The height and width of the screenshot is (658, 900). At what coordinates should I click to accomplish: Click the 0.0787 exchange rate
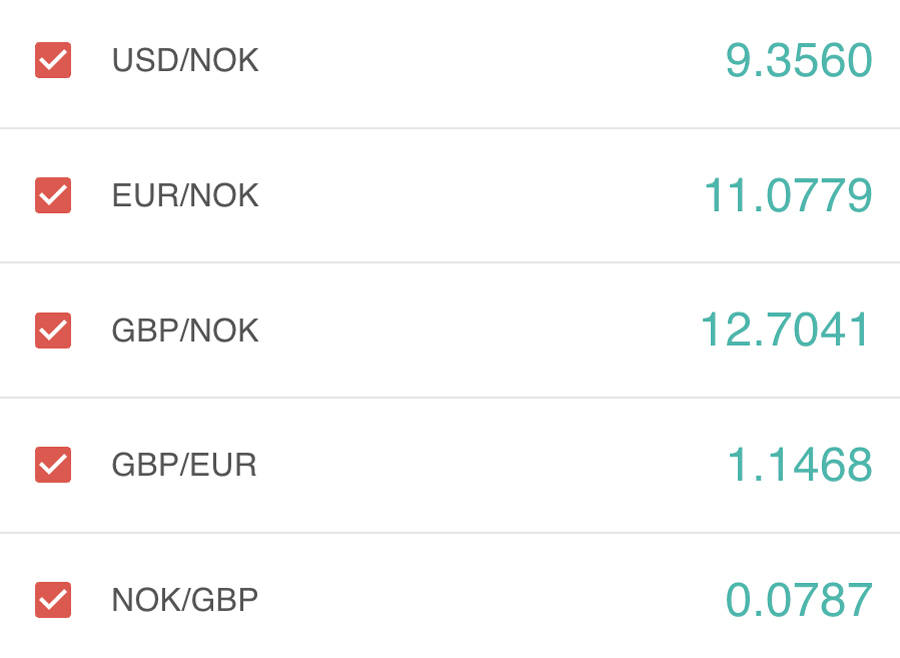[798, 600]
